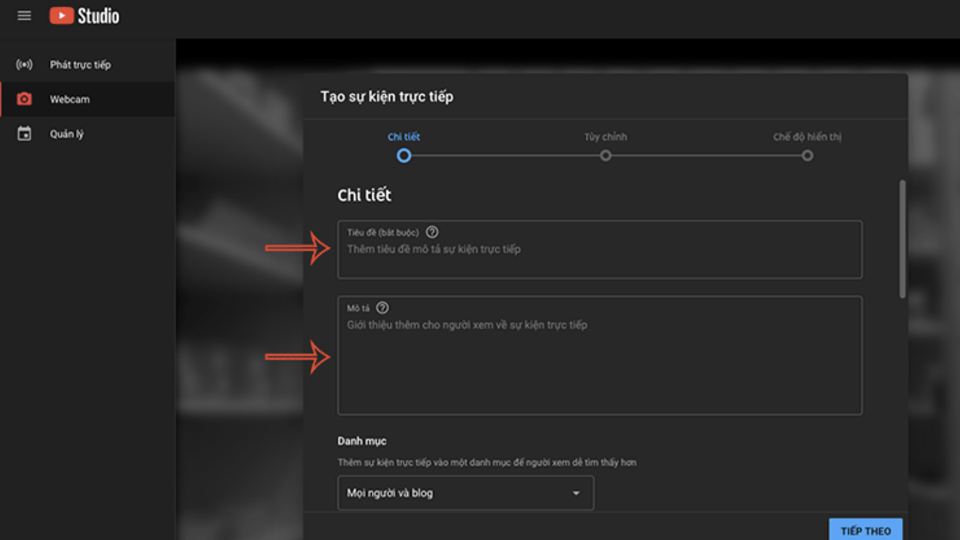Select Phát trực tiếp in sidebar
The image size is (960, 540).
[x=88, y=64]
